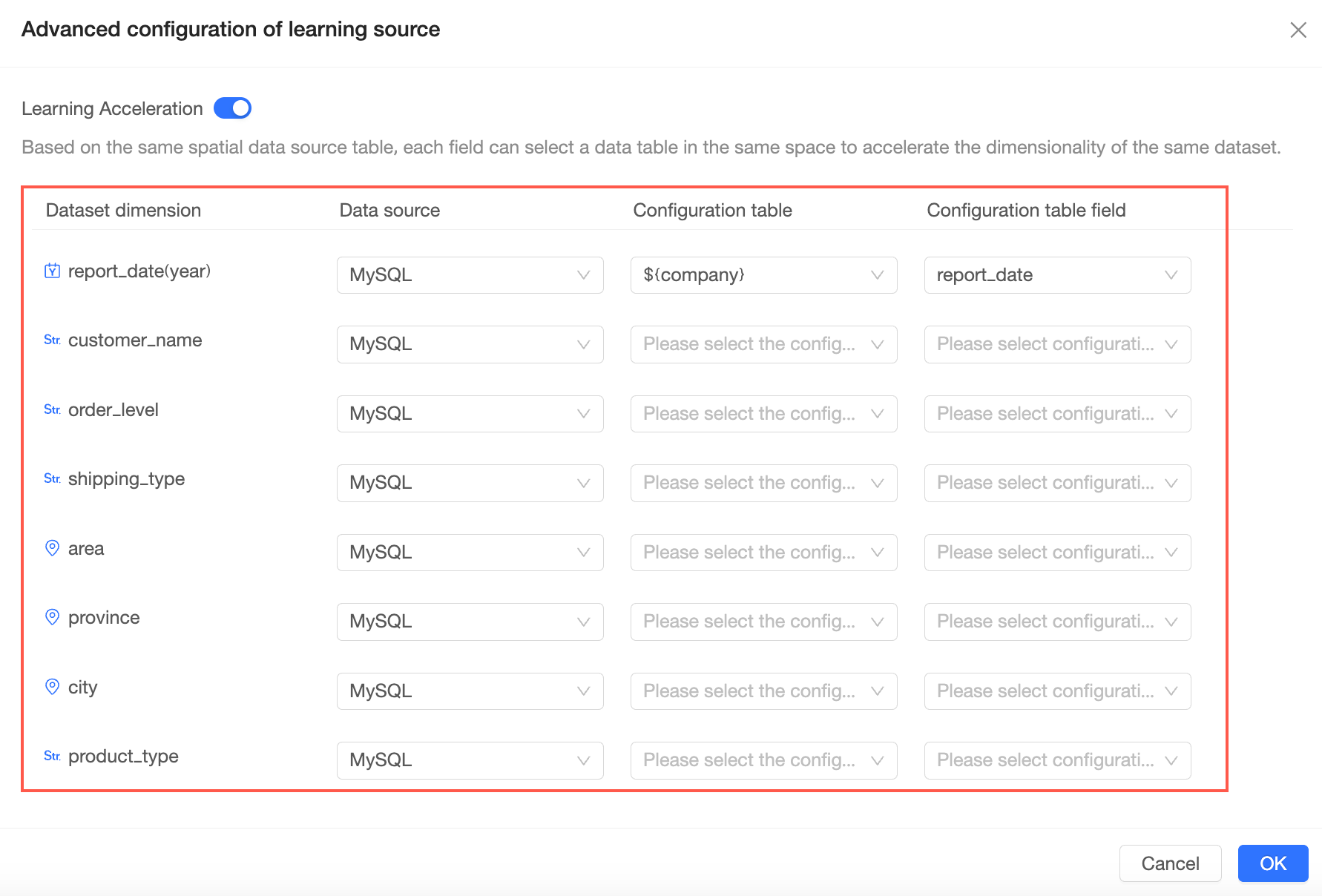Select configuration table for order_level row

764,414
